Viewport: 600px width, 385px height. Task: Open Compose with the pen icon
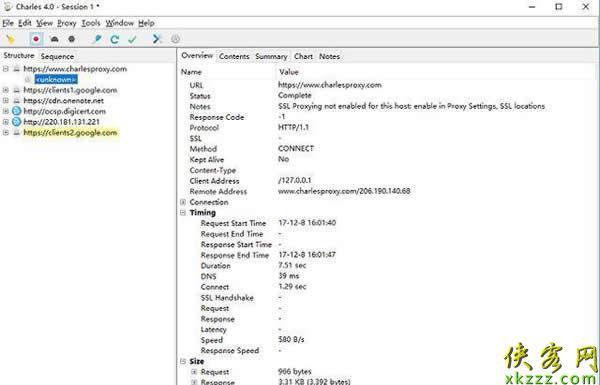tap(97, 39)
